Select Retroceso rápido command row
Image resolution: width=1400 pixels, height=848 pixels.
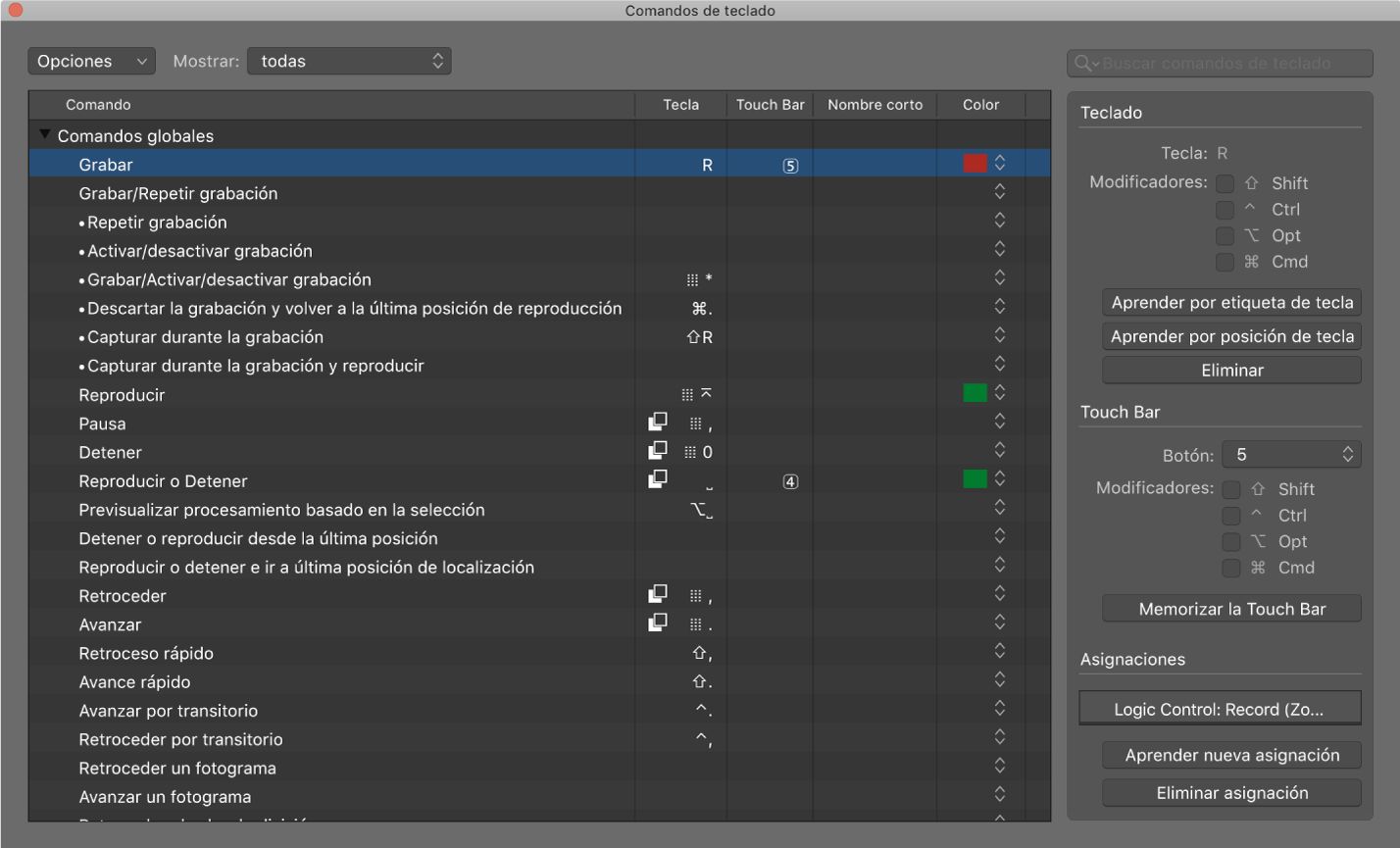(x=539, y=652)
